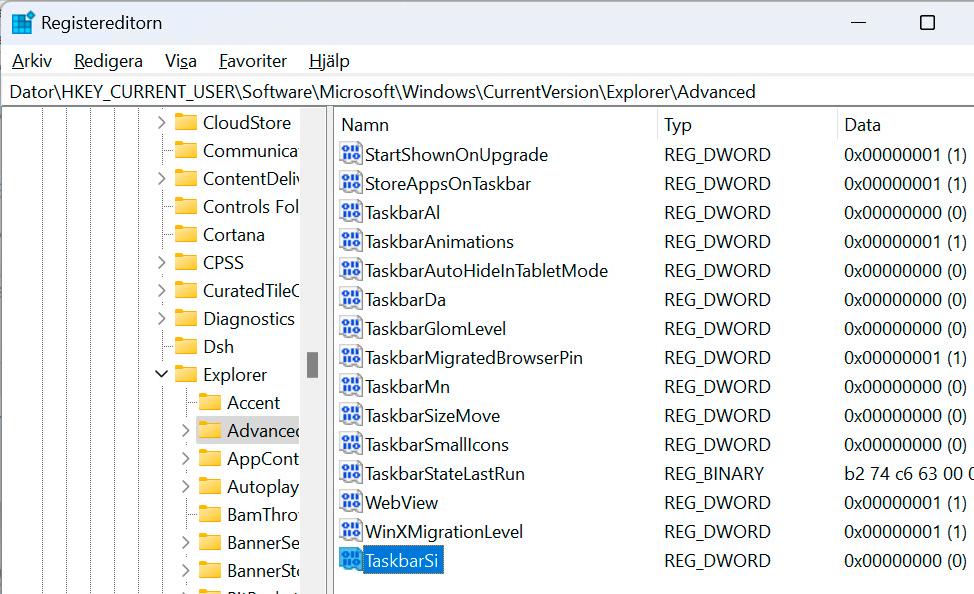Screen dimensions: 974x594
Task: Select the TaskbarSmallIcons DWORD icon
Action: [x=350, y=444]
